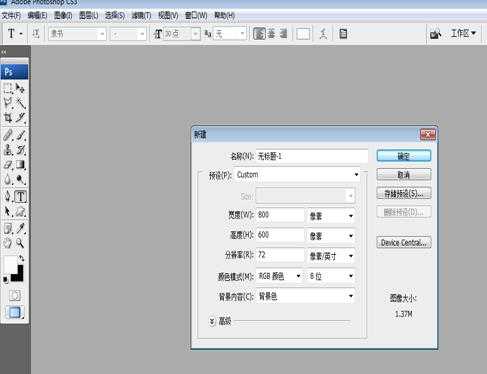Select the Move tool
Viewport: 487px width, 374px height.
20,88
